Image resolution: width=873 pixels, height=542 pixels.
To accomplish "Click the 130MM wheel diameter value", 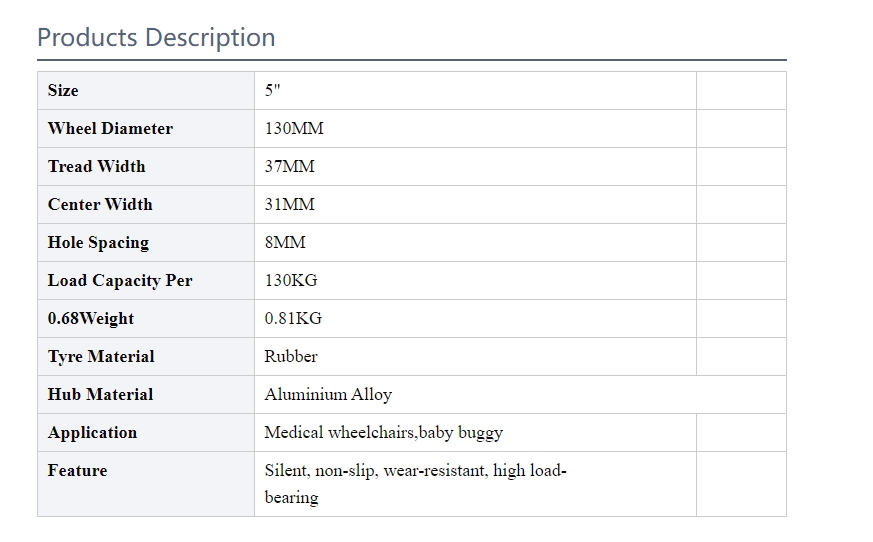I will coord(294,129).
